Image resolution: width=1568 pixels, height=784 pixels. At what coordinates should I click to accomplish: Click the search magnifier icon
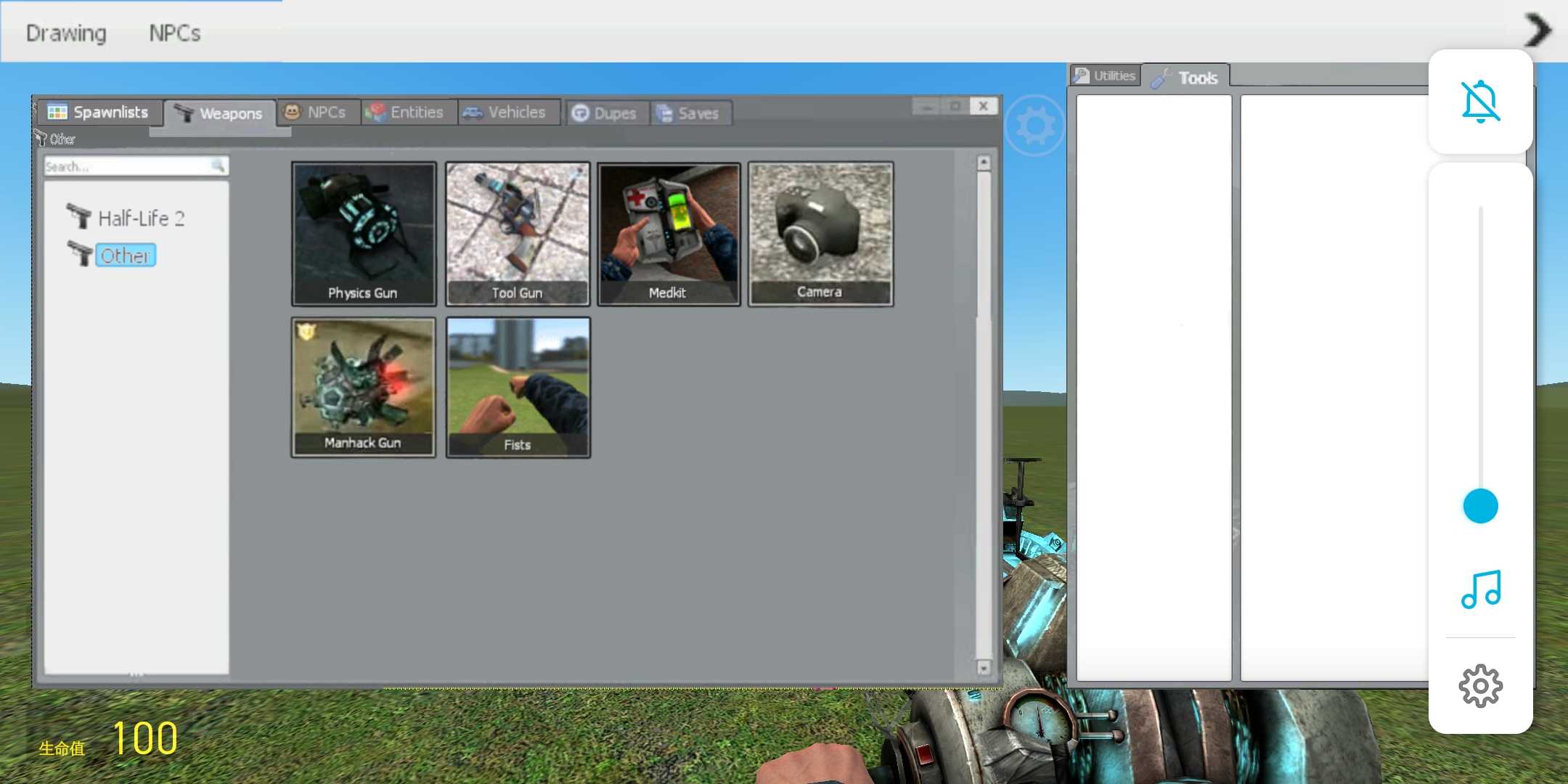[217, 166]
